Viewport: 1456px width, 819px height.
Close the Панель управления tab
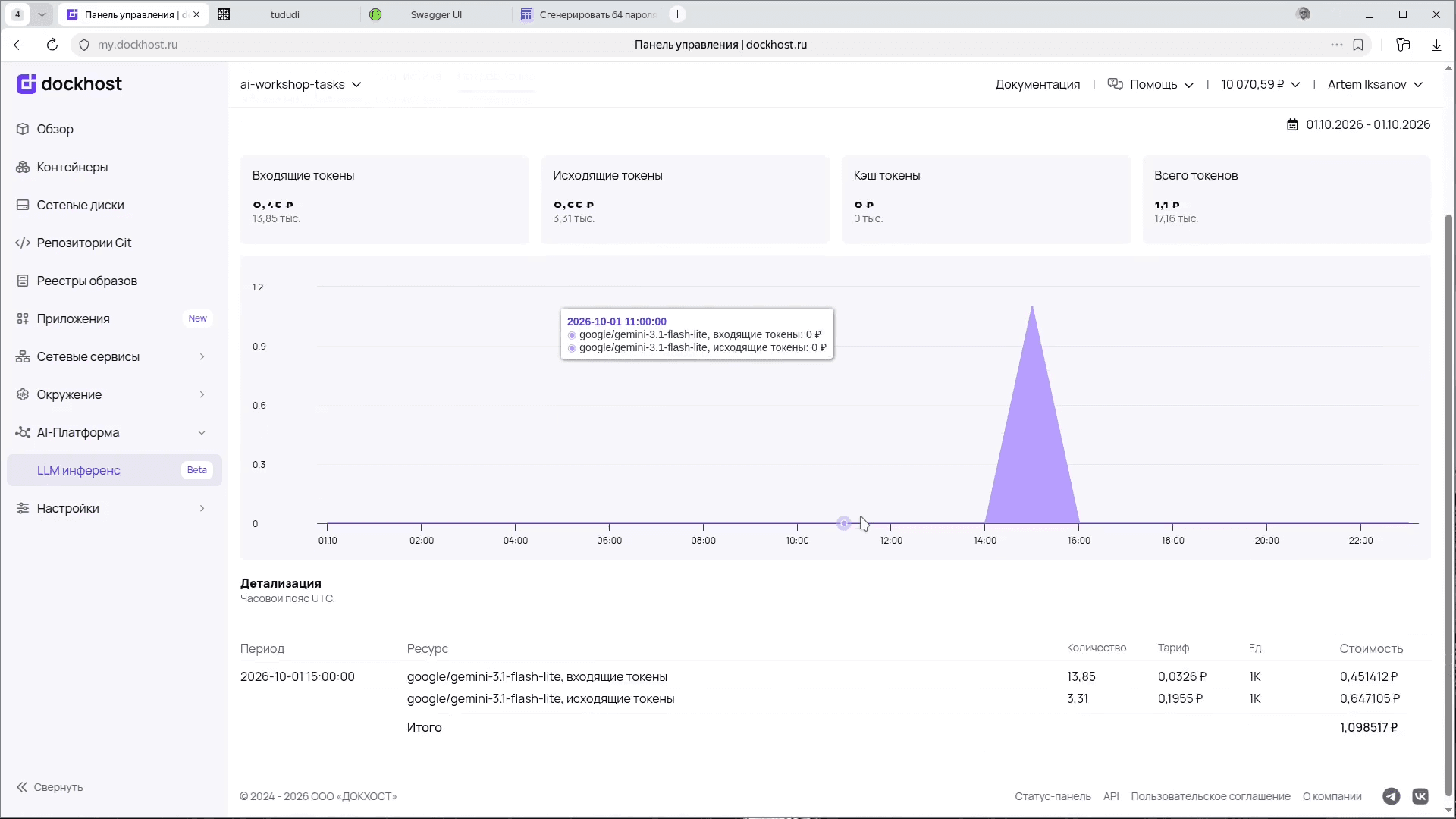pos(196,14)
